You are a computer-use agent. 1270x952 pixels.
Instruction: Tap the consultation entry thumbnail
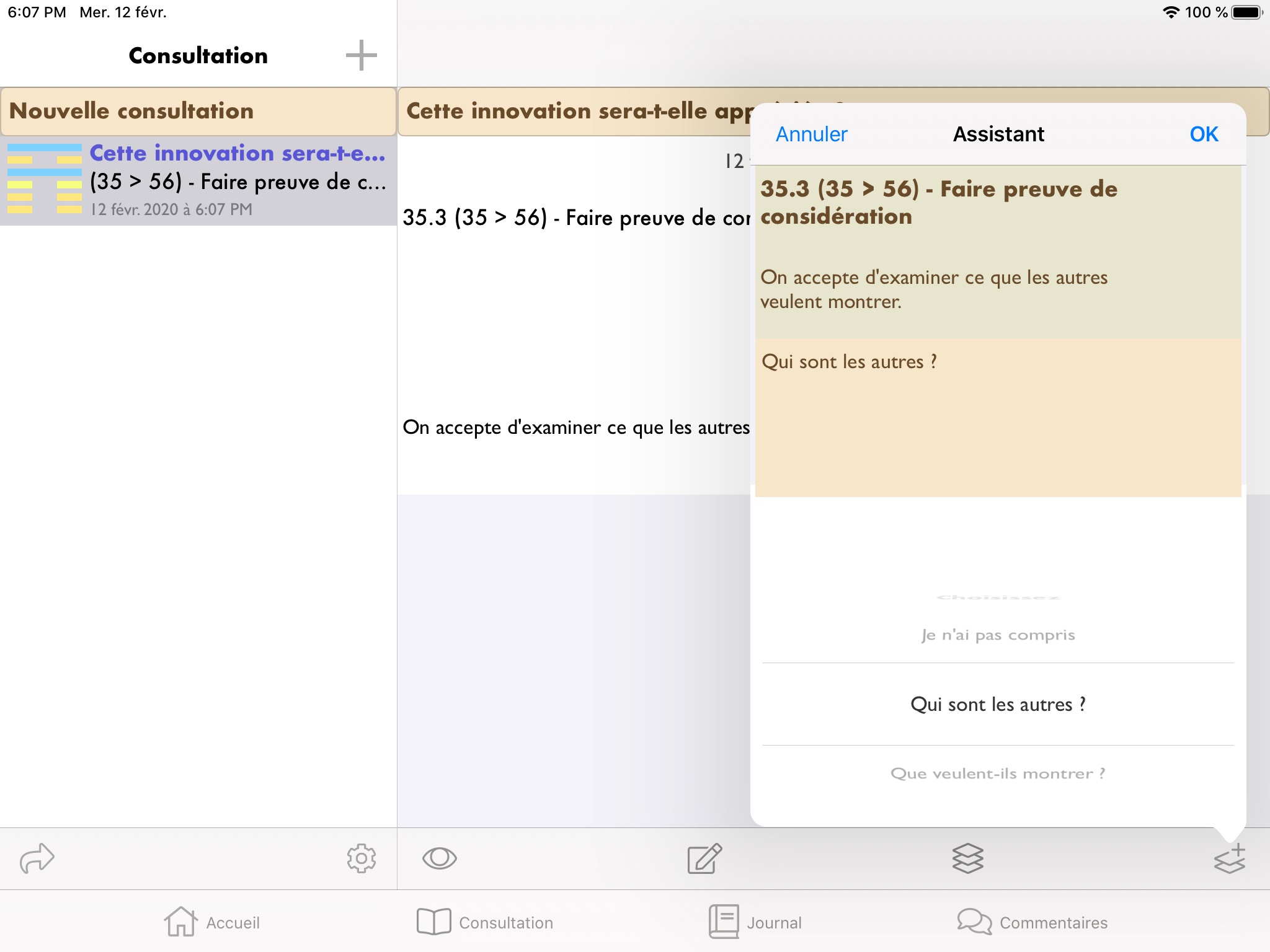pos(43,180)
